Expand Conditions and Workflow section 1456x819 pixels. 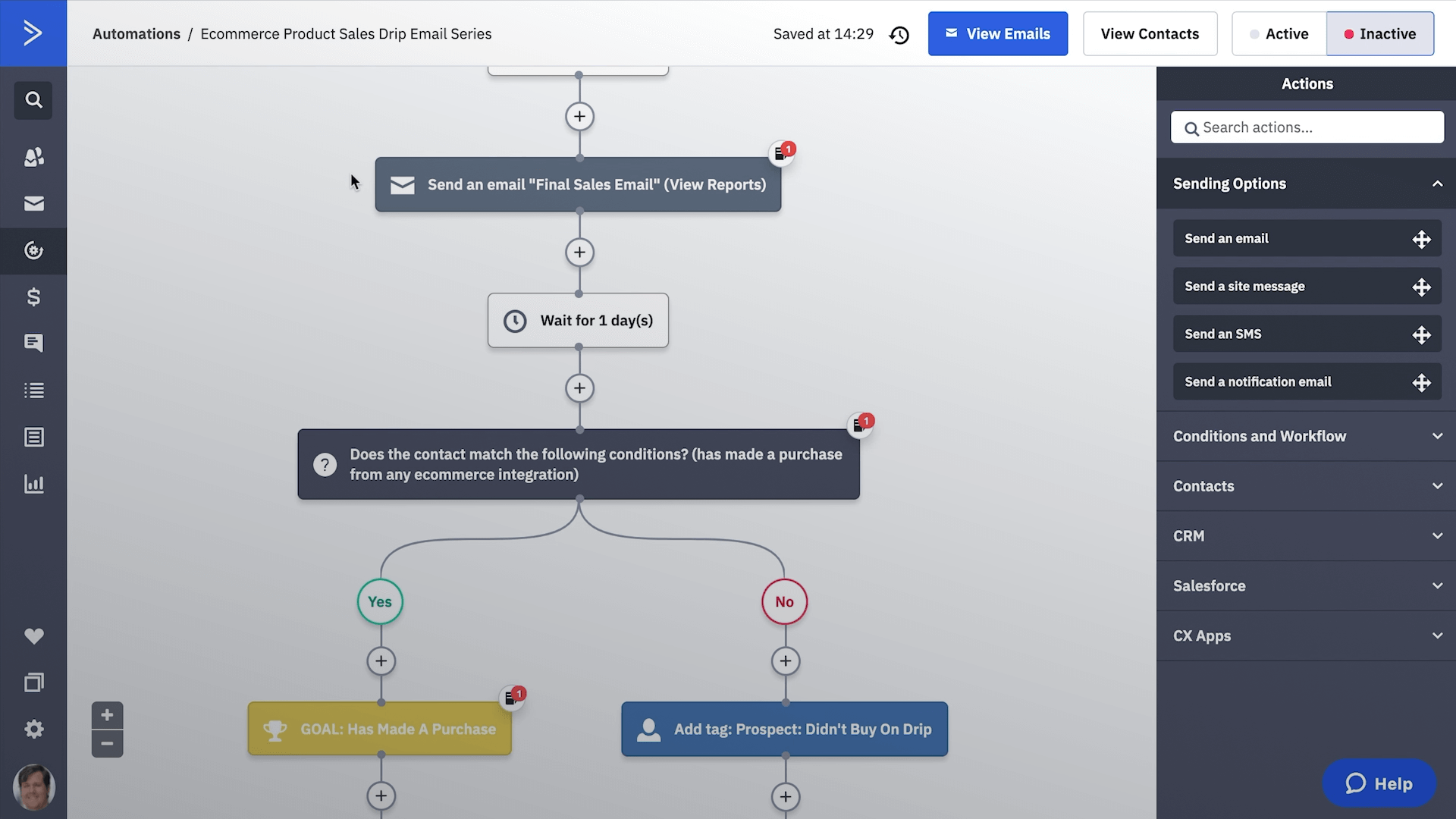click(x=1306, y=436)
